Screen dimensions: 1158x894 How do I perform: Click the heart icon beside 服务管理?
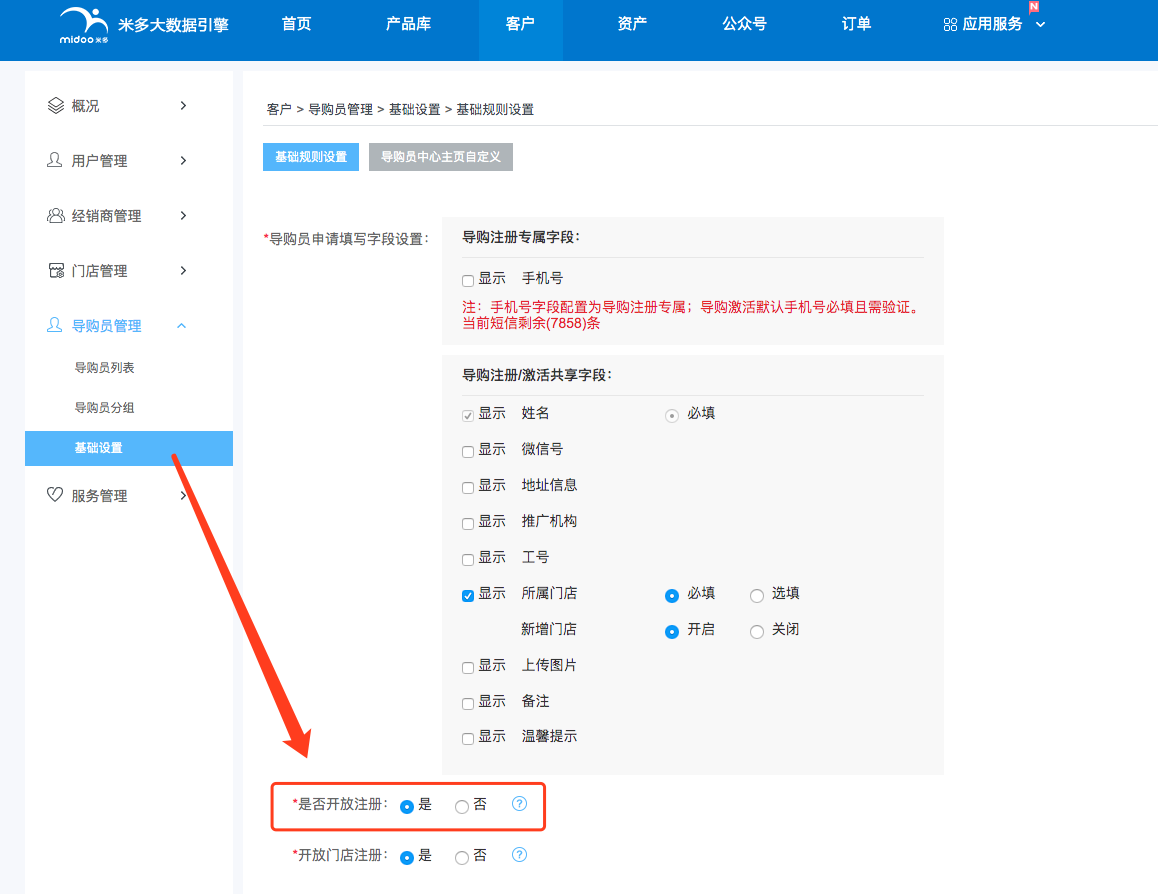(x=55, y=494)
